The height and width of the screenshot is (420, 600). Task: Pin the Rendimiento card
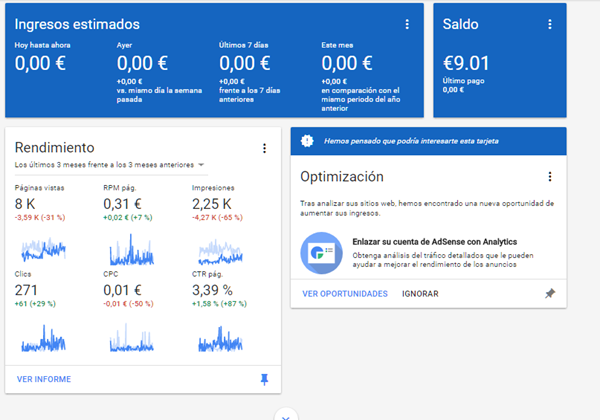click(x=265, y=379)
